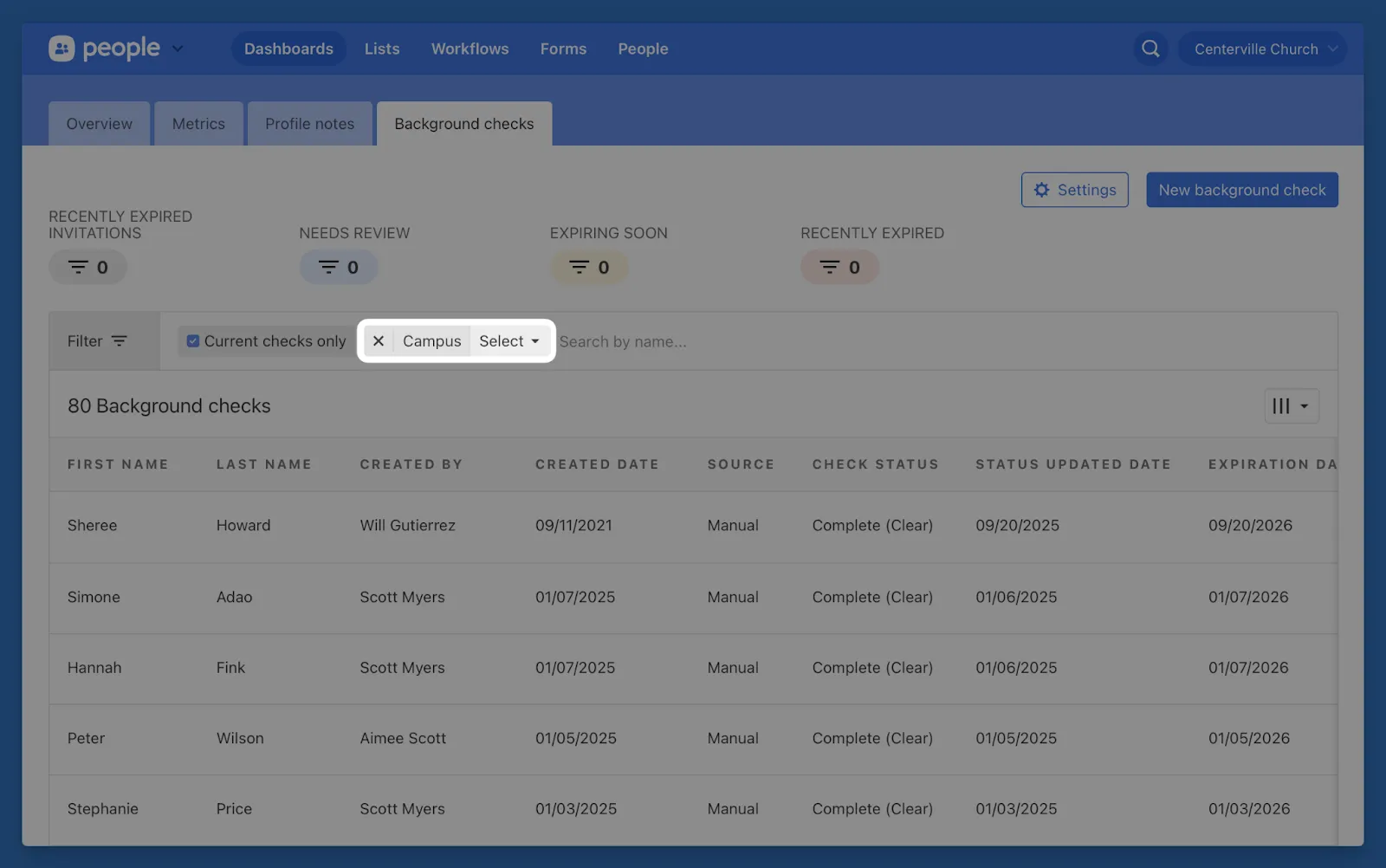1386x868 pixels.
Task: Expand the people app switcher chevron
Action: [x=178, y=49]
